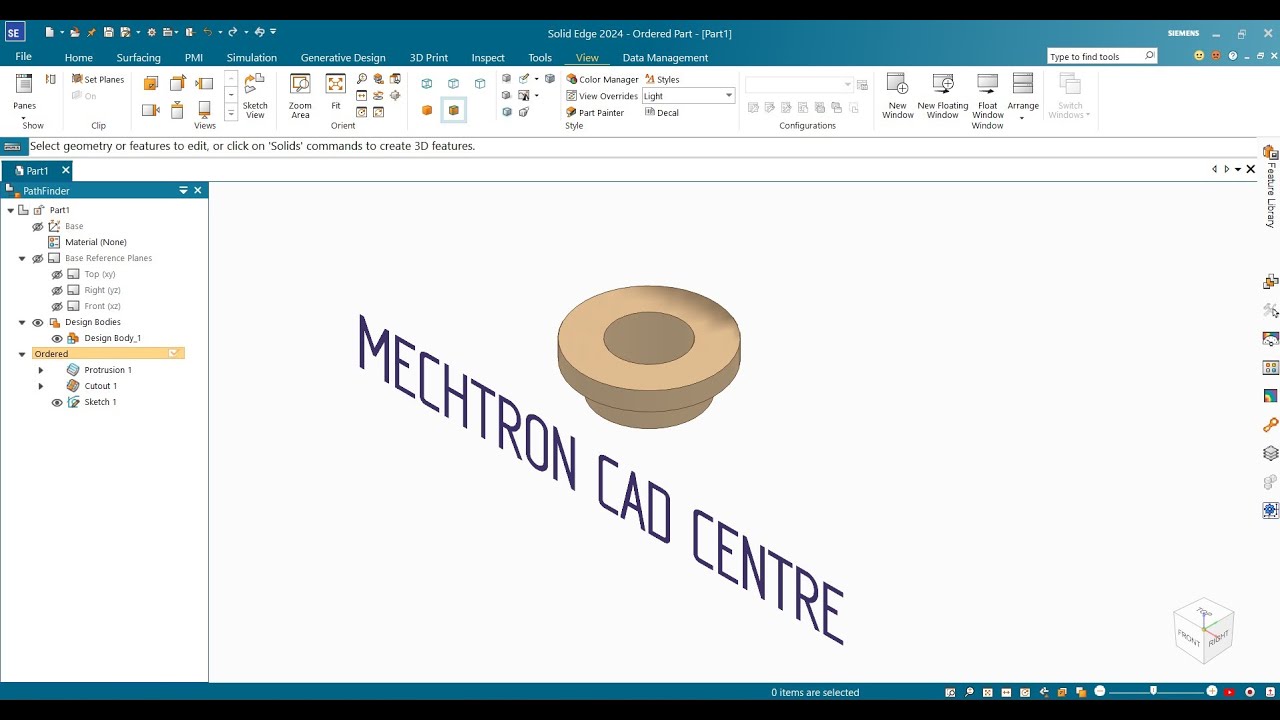This screenshot has height=720, width=1280.
Task: Open the Arrange windows dropdown
Action: [1023, 97]
